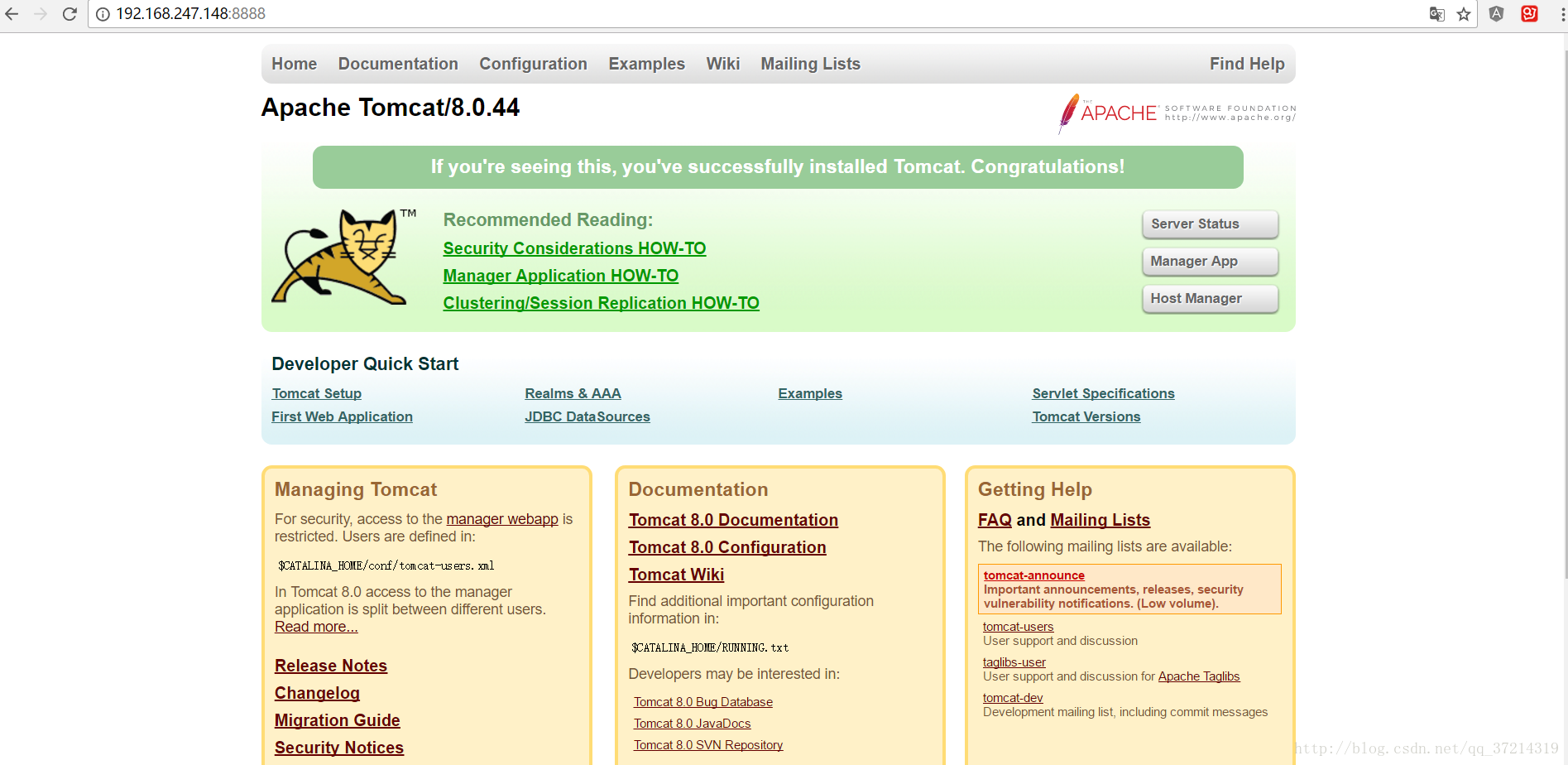Open Tomcat 8.0 Bug Database link
1568x765 pixels.
pos(703,702)
